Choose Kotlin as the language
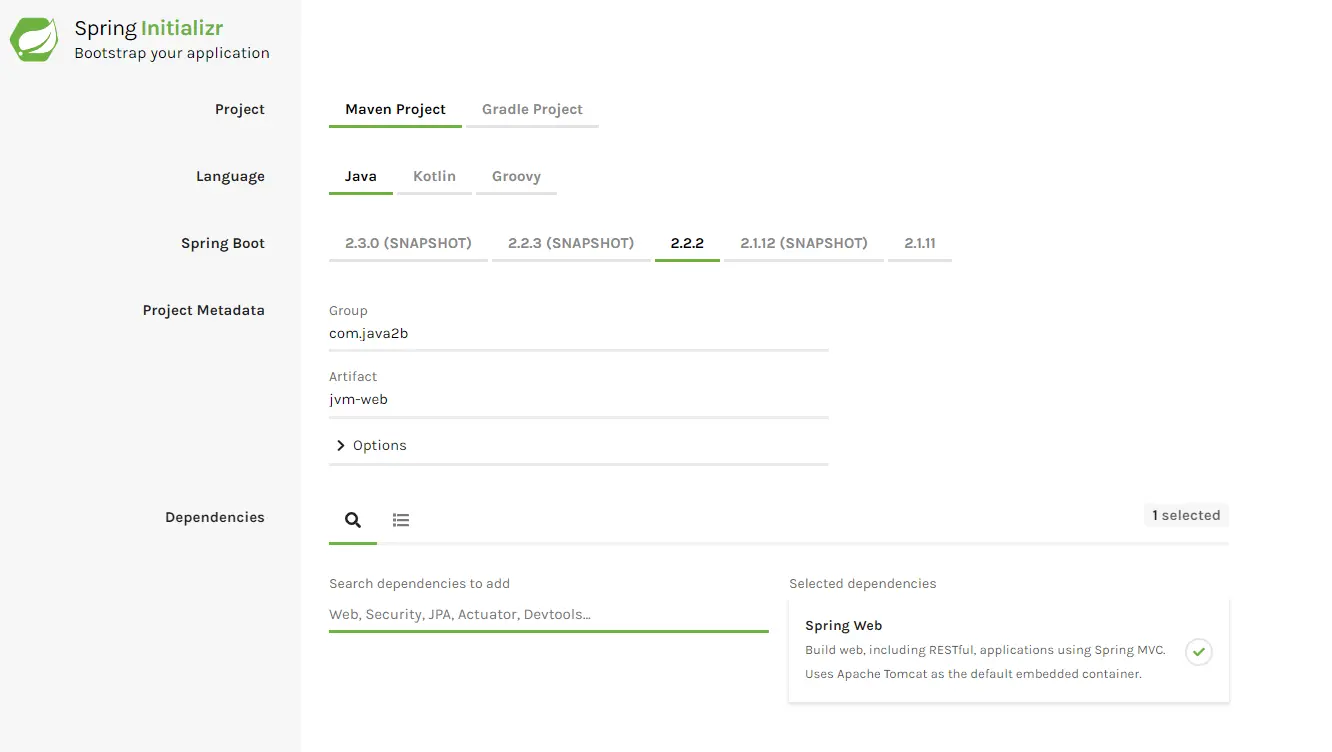 coord(434,177)
